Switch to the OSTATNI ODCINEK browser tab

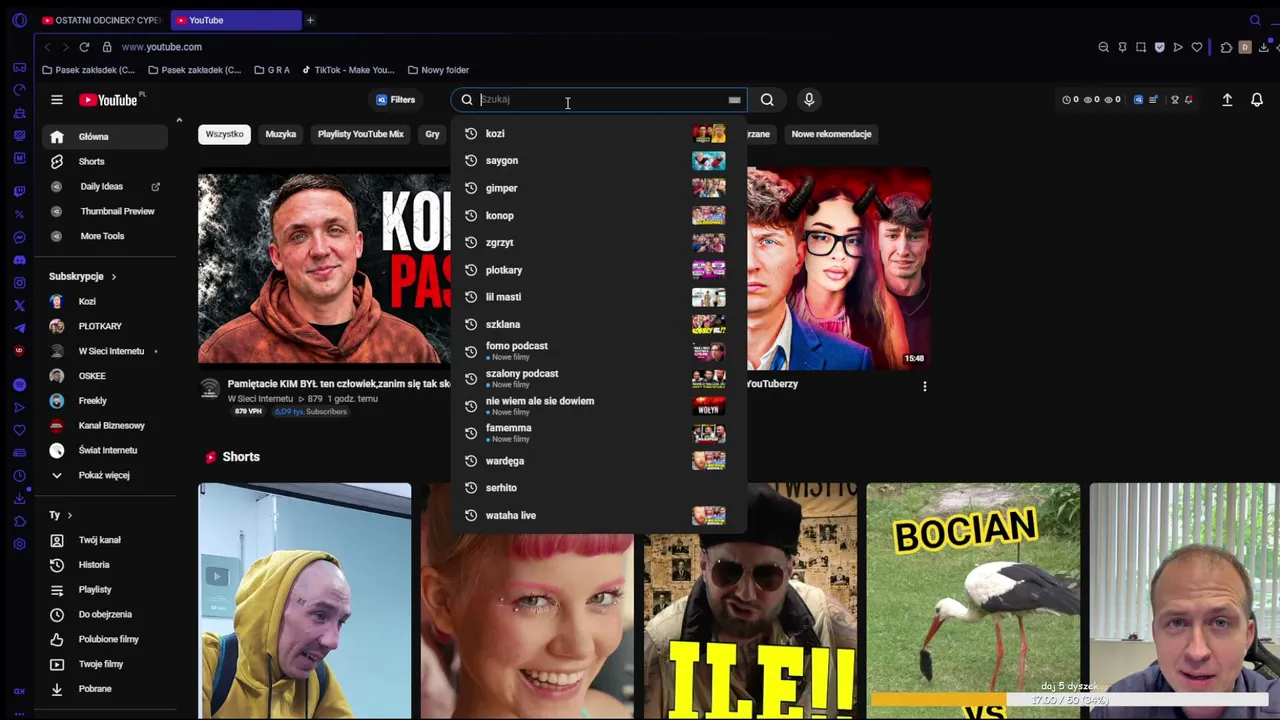click(x=101, y=20)
